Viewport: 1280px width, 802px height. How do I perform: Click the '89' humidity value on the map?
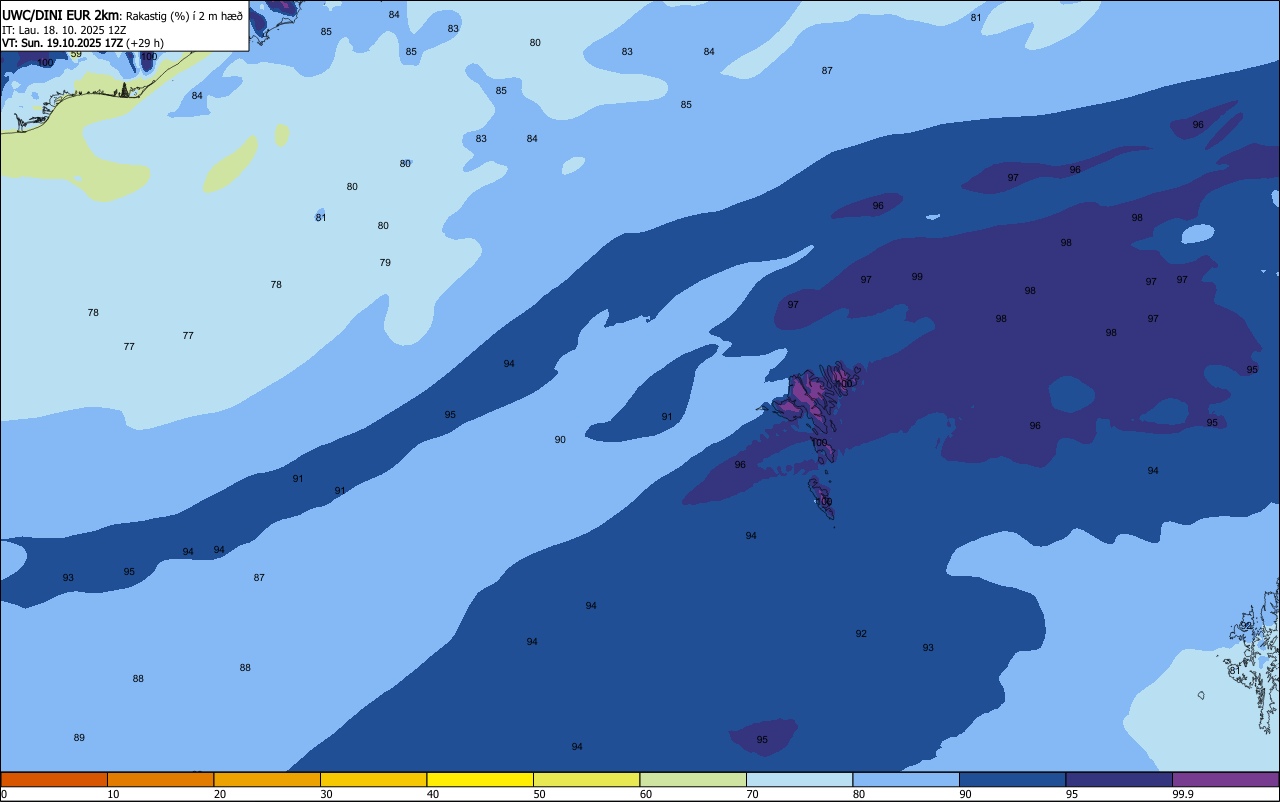point(79,738)
